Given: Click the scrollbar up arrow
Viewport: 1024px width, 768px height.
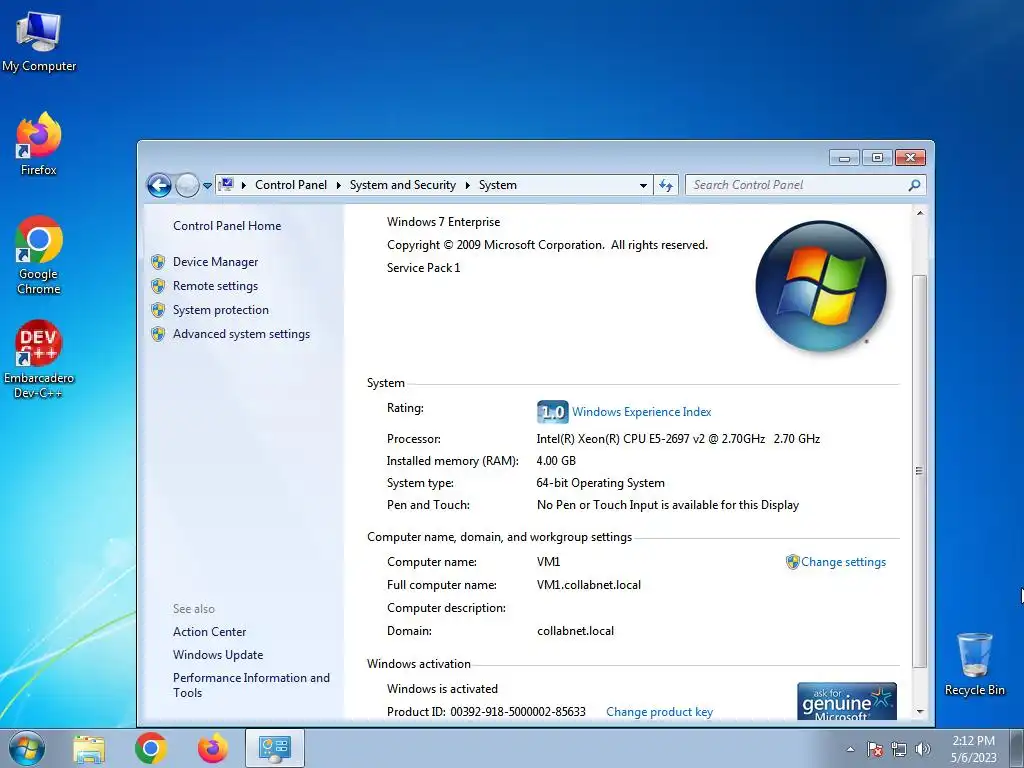Looking at the screenshot, I should point(920,214).
